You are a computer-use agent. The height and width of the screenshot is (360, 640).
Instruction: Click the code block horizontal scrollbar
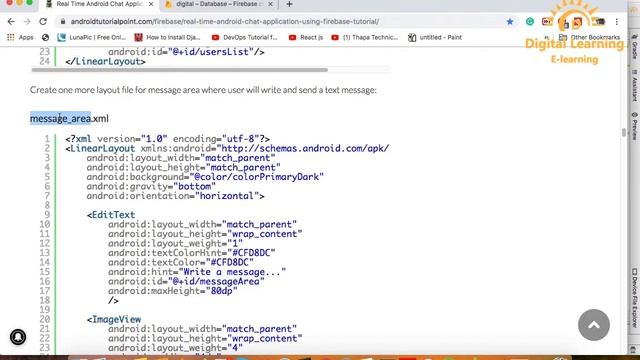pyautogui.click(x=180, y=70)
